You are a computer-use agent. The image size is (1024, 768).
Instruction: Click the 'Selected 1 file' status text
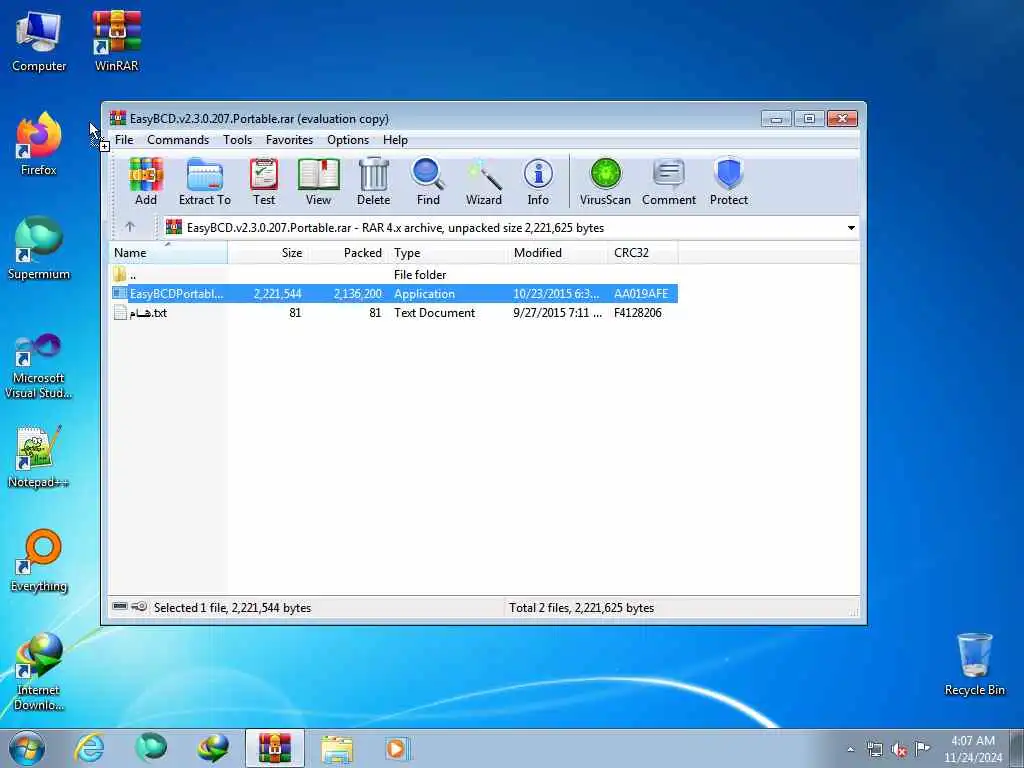point(232,608)
